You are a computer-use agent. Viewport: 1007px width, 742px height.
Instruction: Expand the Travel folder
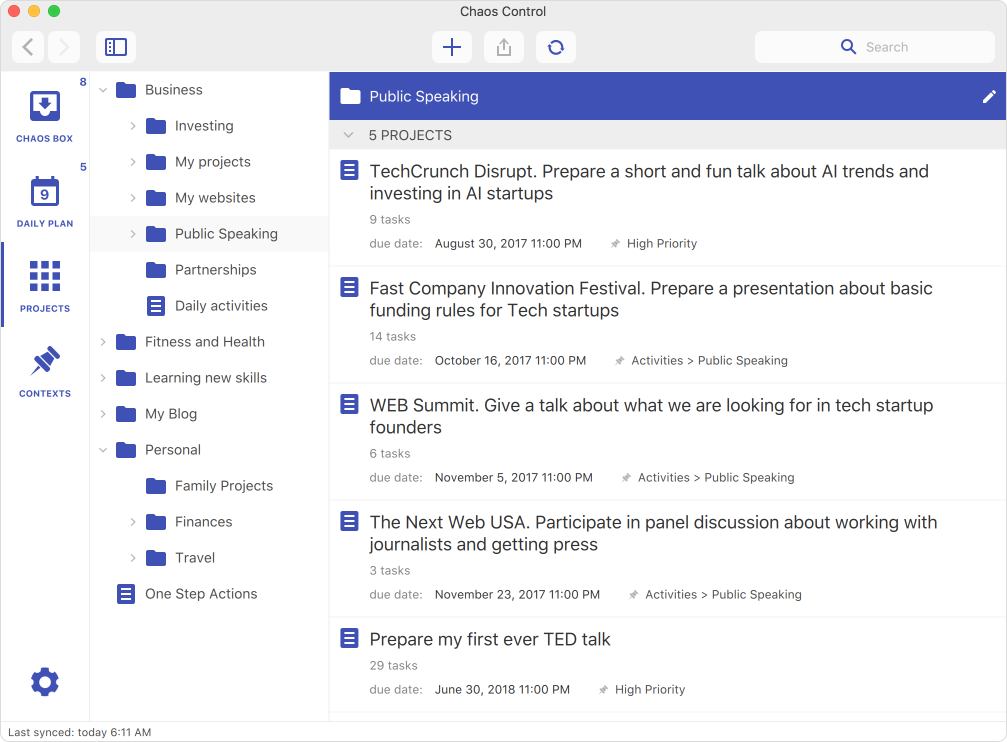point(133,558)
